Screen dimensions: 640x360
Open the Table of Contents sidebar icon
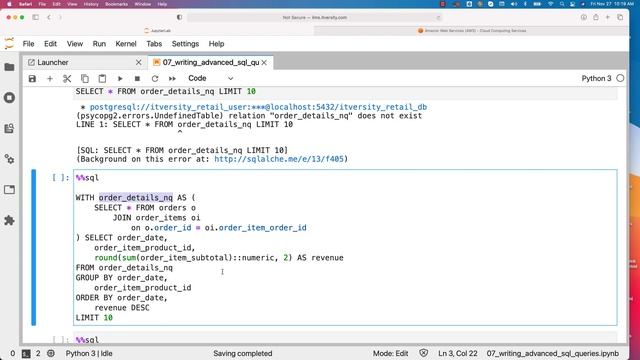tap(9, 129)
